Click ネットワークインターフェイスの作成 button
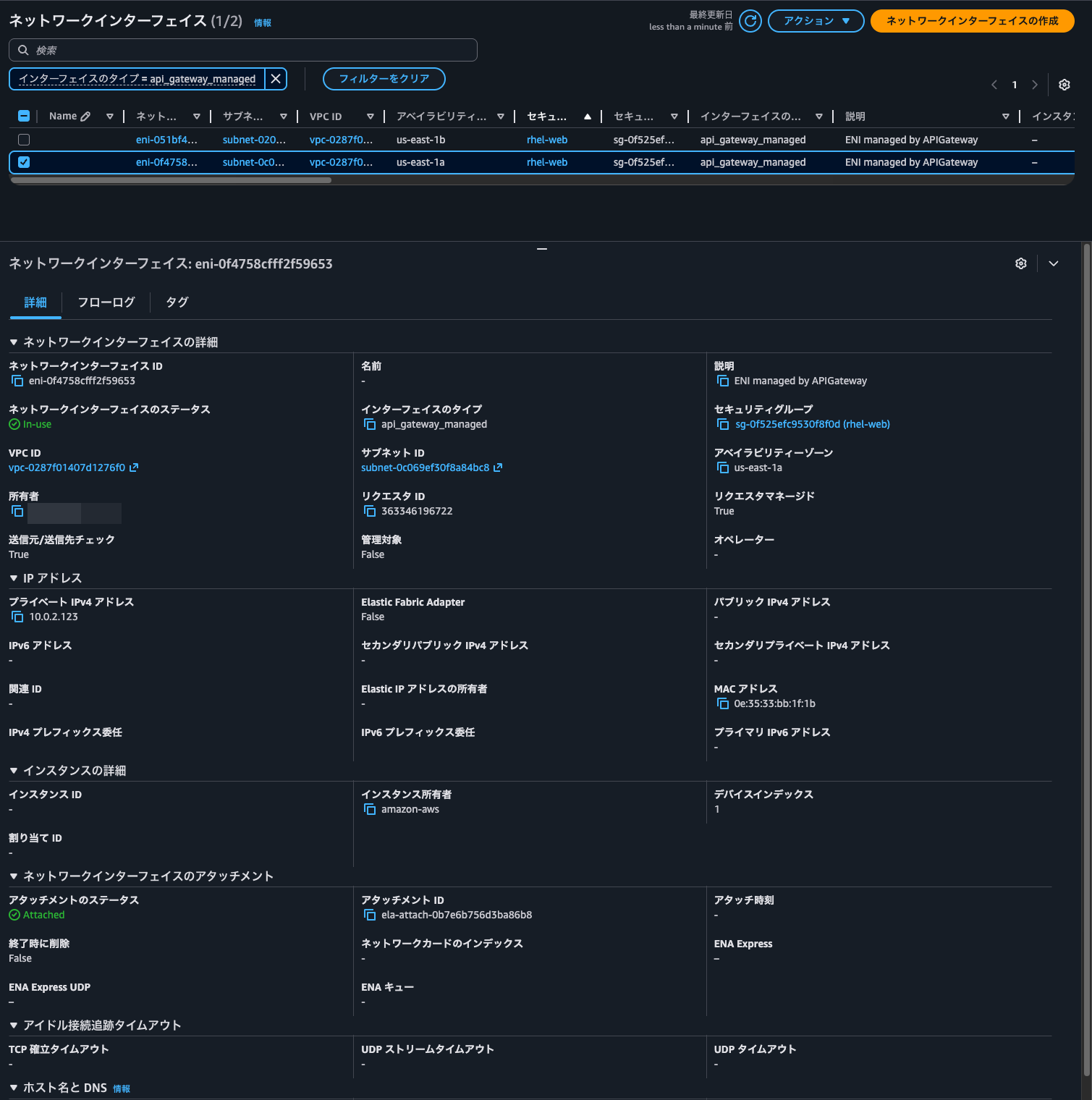This screenshot has width=1092, height=1100. 972,21
